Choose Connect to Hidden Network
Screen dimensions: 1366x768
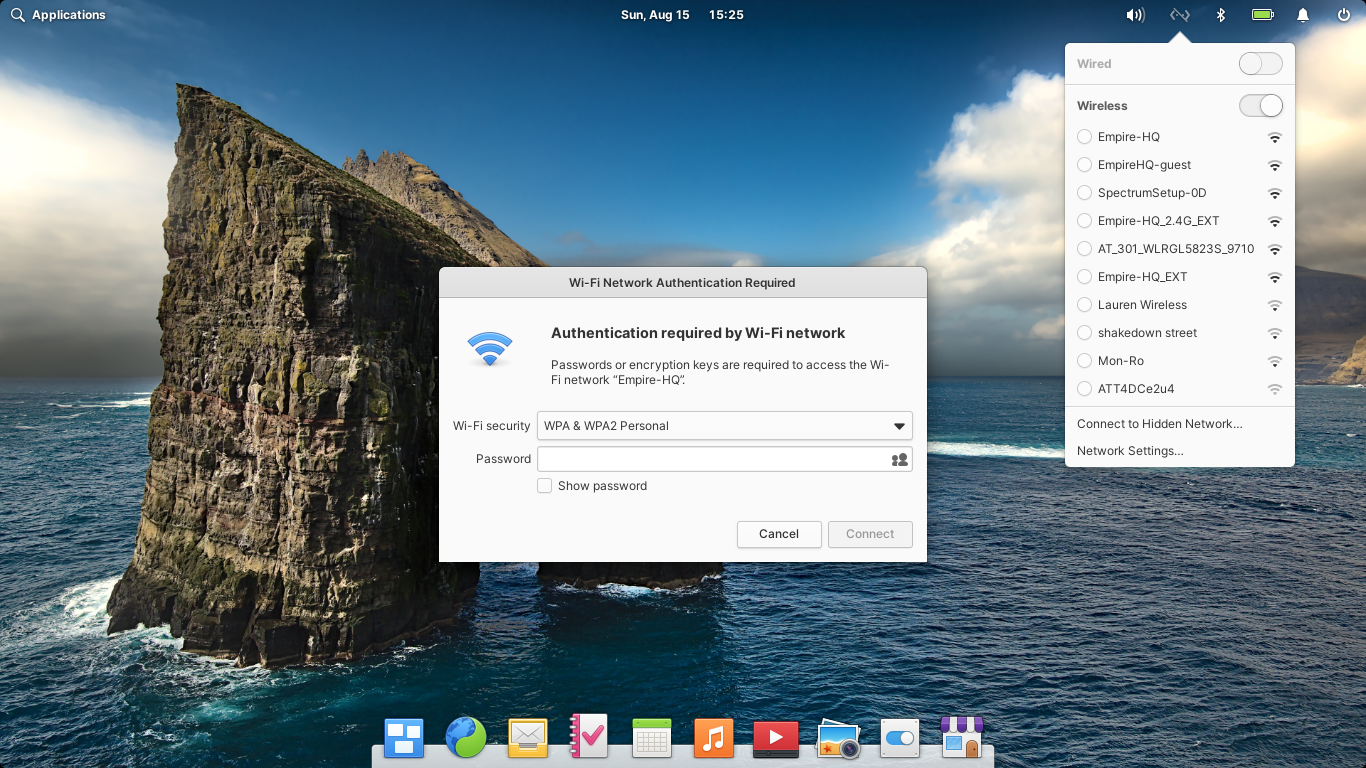(1160, 424)
